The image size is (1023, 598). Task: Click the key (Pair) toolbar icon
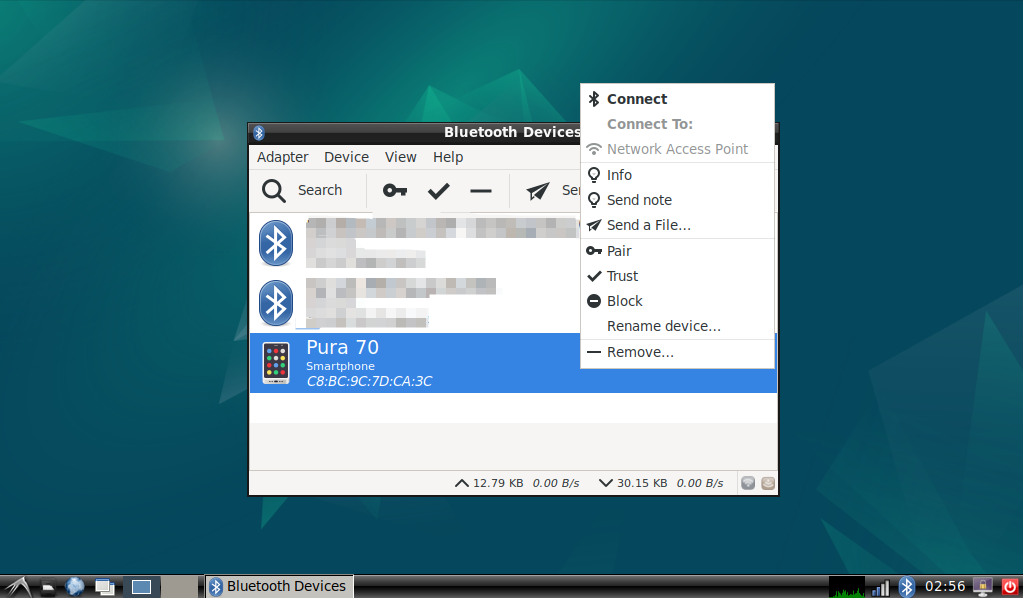click(x=395, y=190)
